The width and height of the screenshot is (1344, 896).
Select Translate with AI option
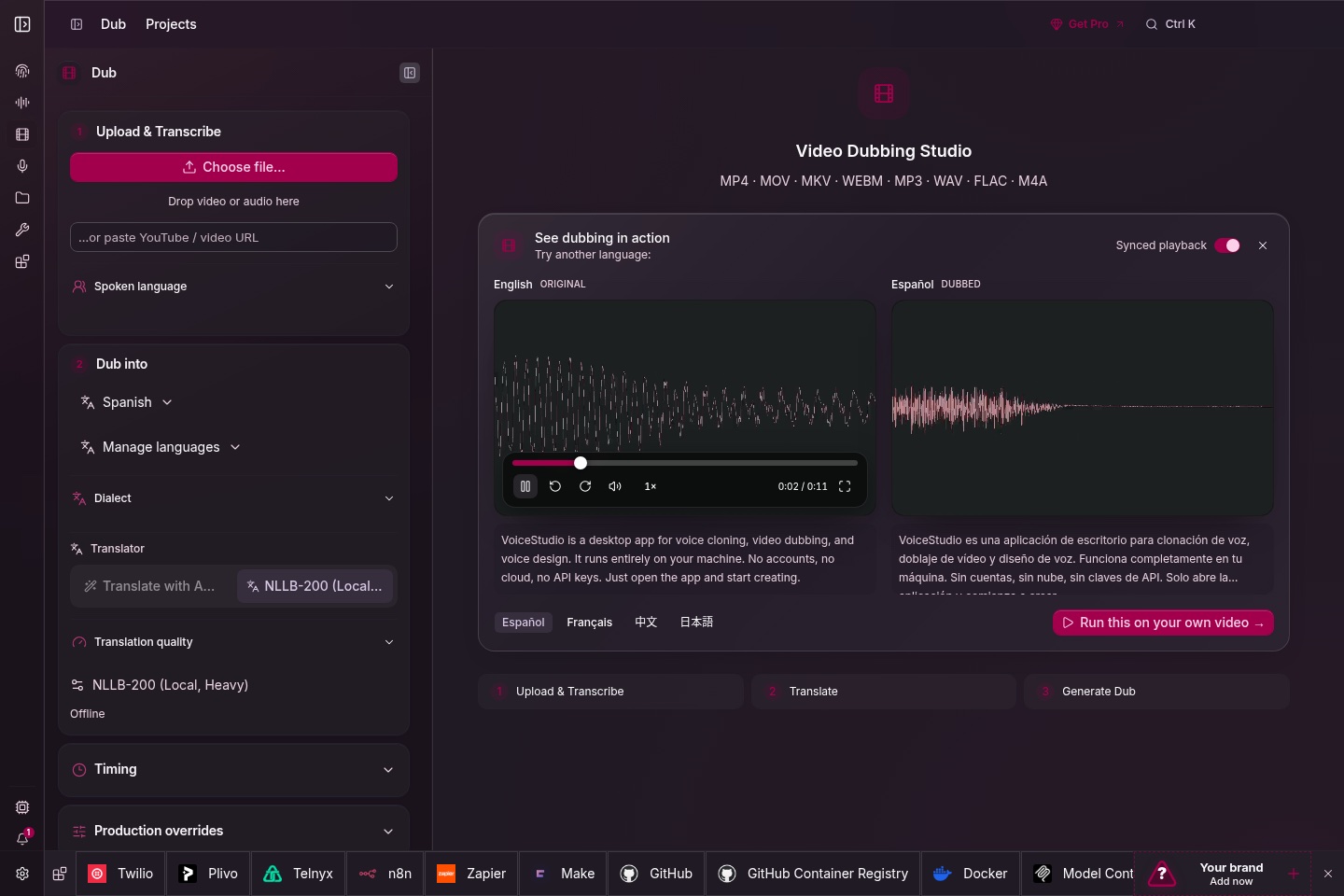[151, 586]
